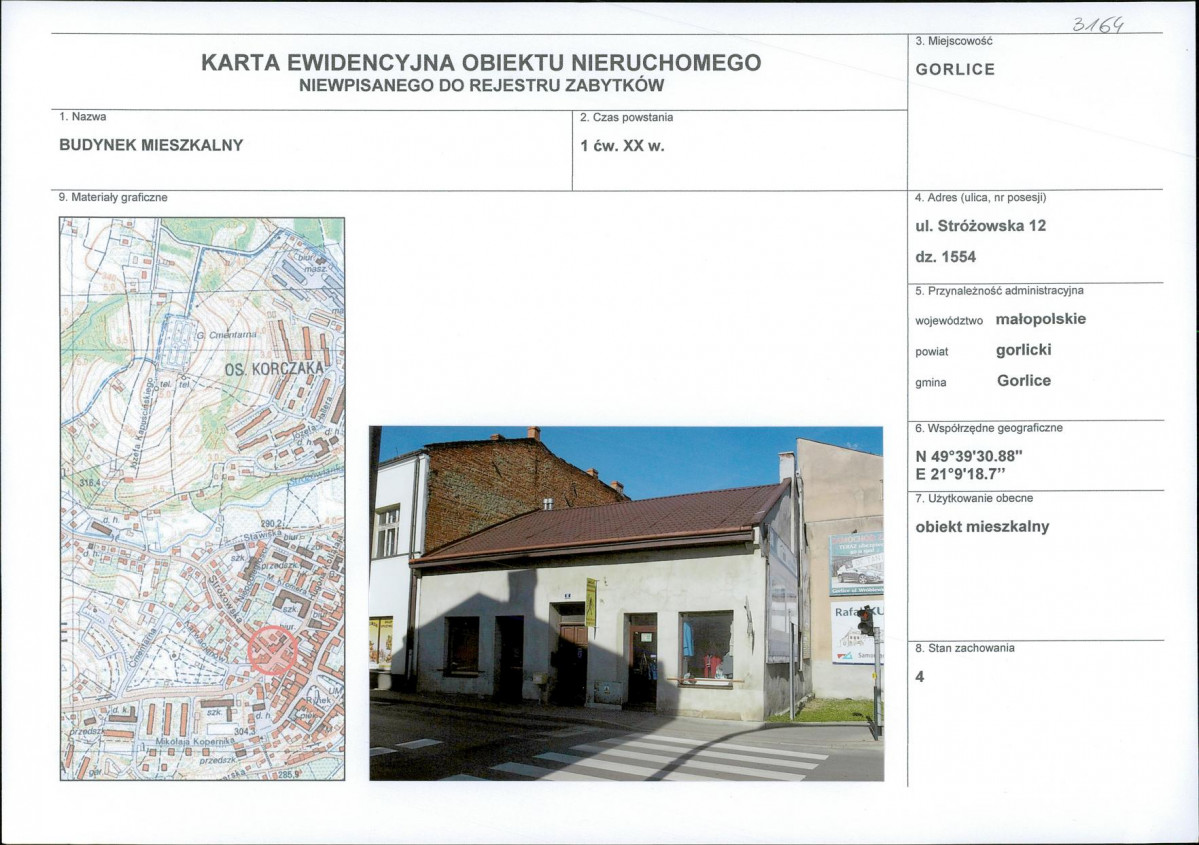Click the label '9. Materiały graficzne'
Viewport: 1199px width, 845px height.
click(x=113, y=197)
